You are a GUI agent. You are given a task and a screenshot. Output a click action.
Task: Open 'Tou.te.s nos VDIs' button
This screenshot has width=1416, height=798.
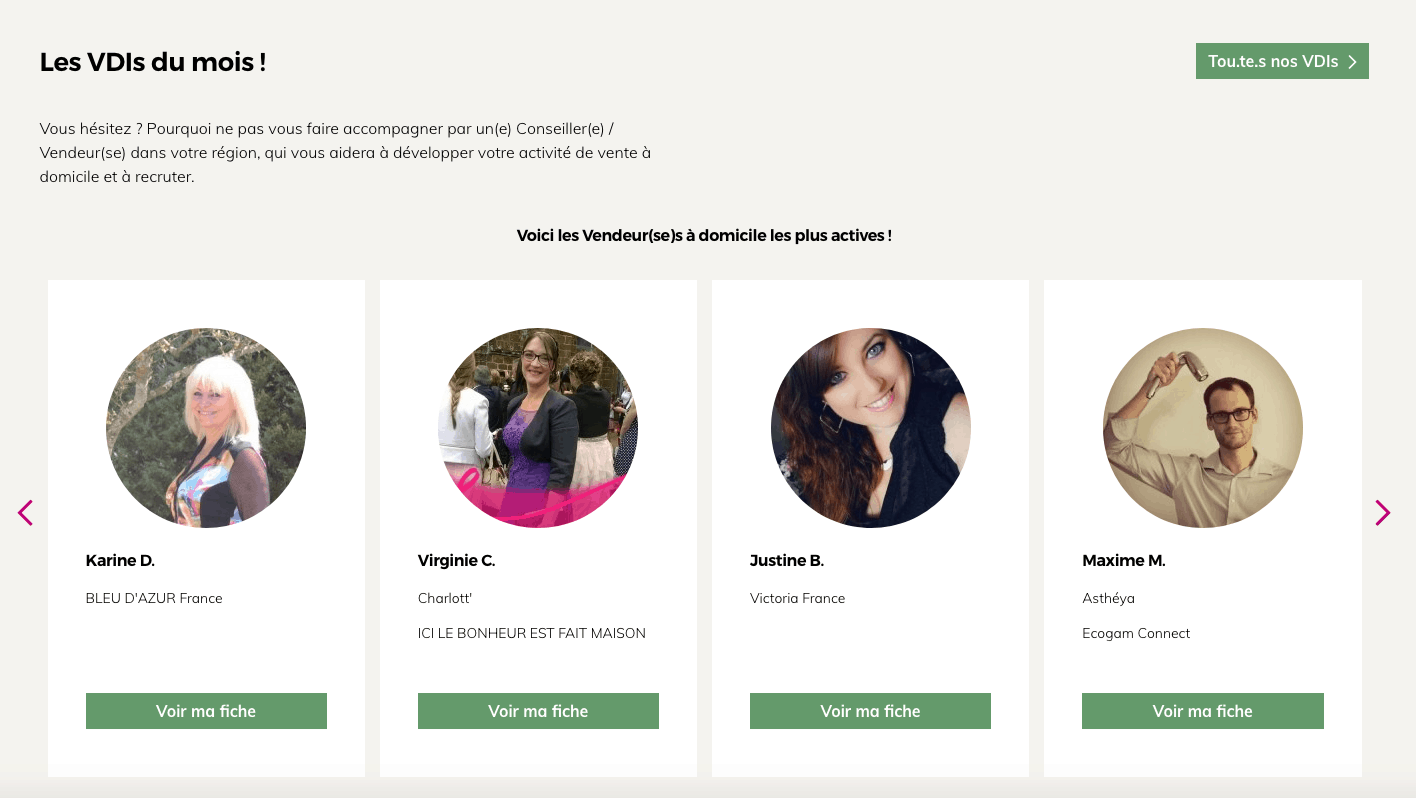coord(1273,61)
